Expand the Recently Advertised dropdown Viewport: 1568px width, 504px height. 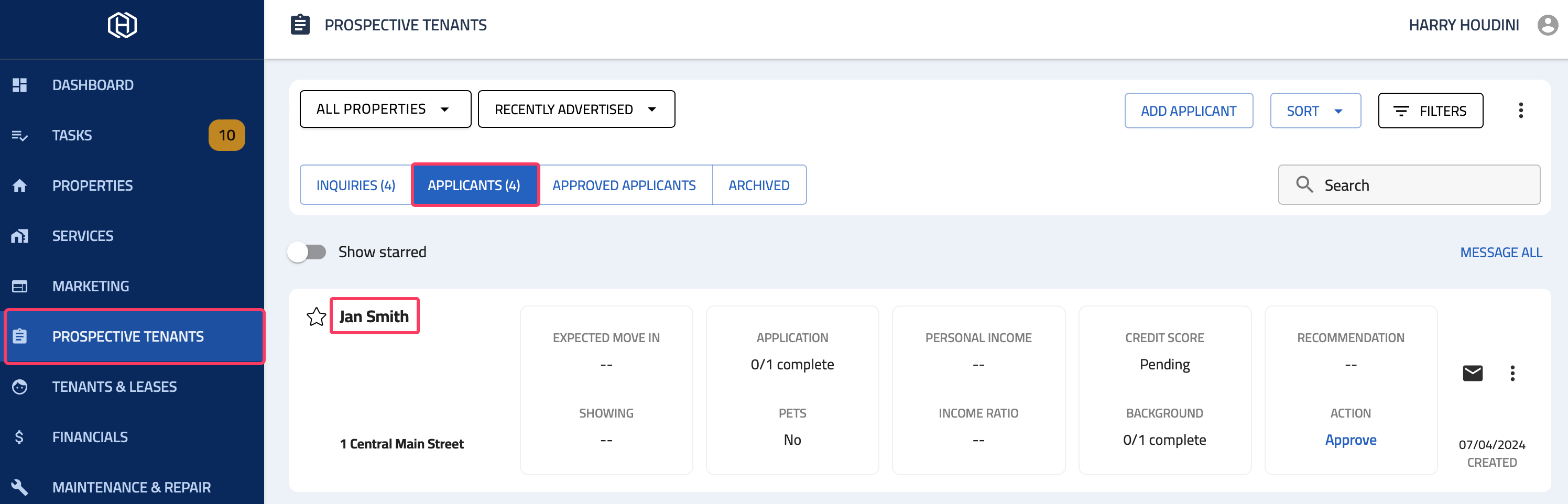pos(576,109)
